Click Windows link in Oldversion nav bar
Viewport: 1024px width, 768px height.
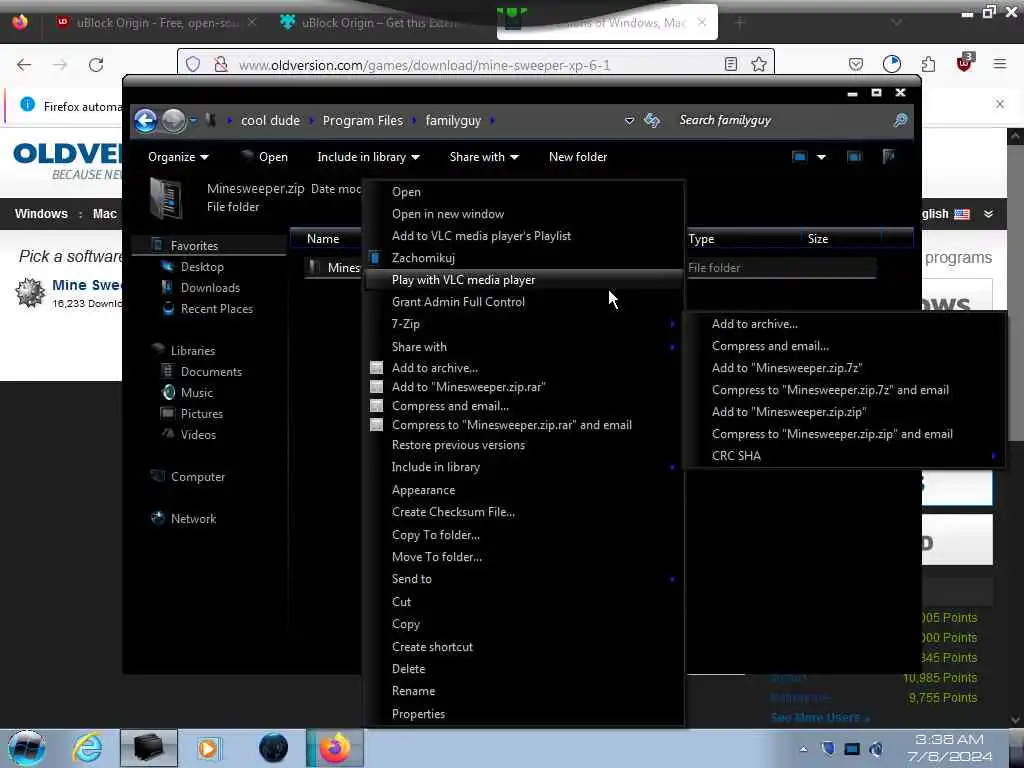coord(41,214)
